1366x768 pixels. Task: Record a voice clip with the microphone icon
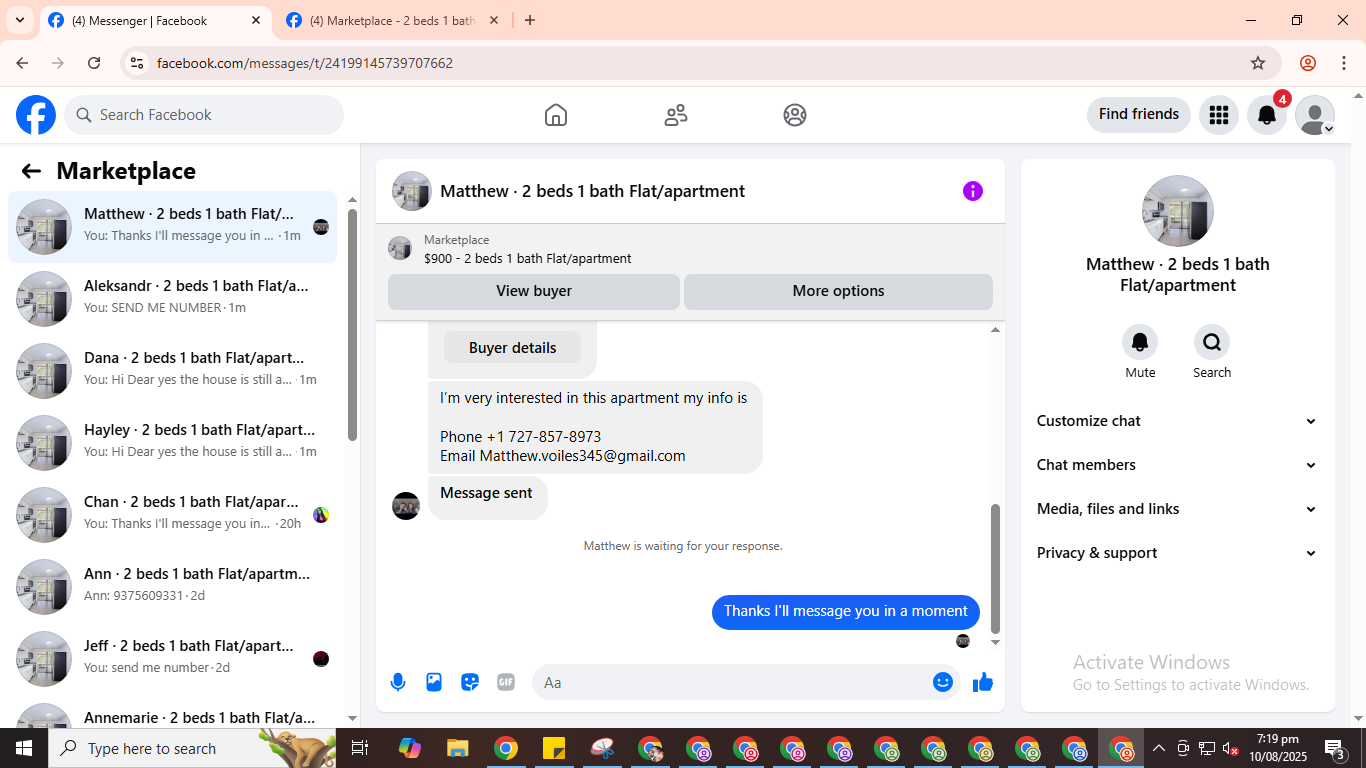(x=398, y=682)
